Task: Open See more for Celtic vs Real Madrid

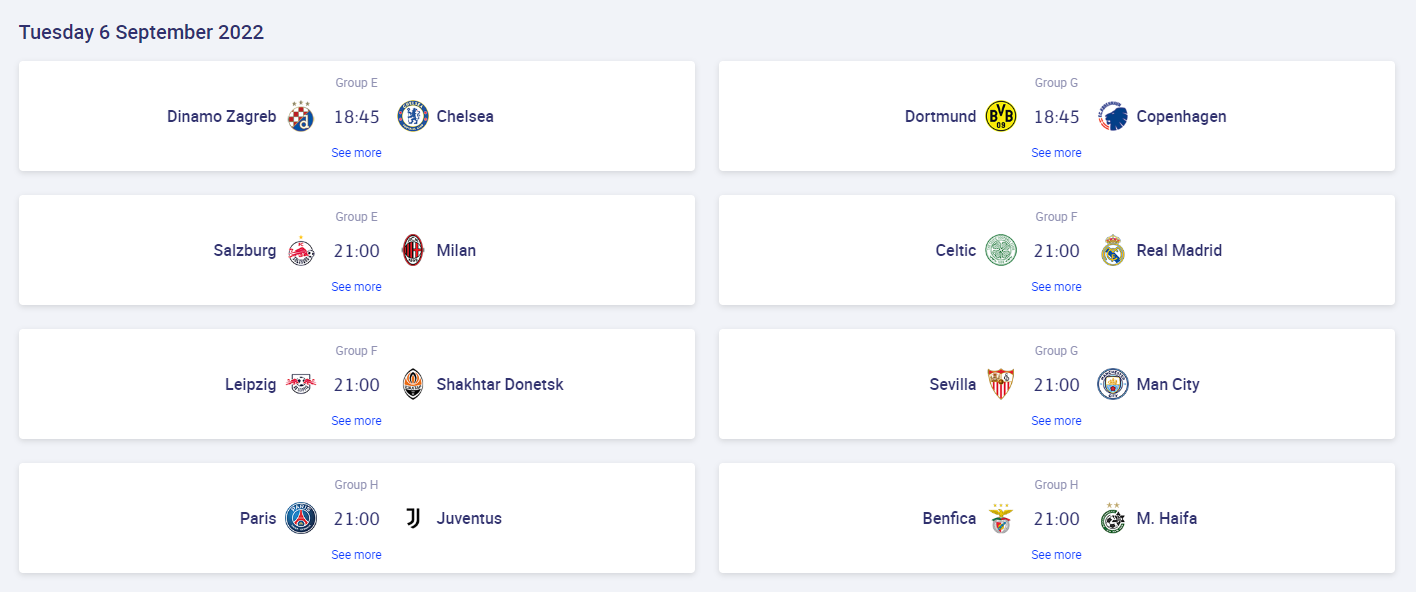Action: coord(1057,287)
